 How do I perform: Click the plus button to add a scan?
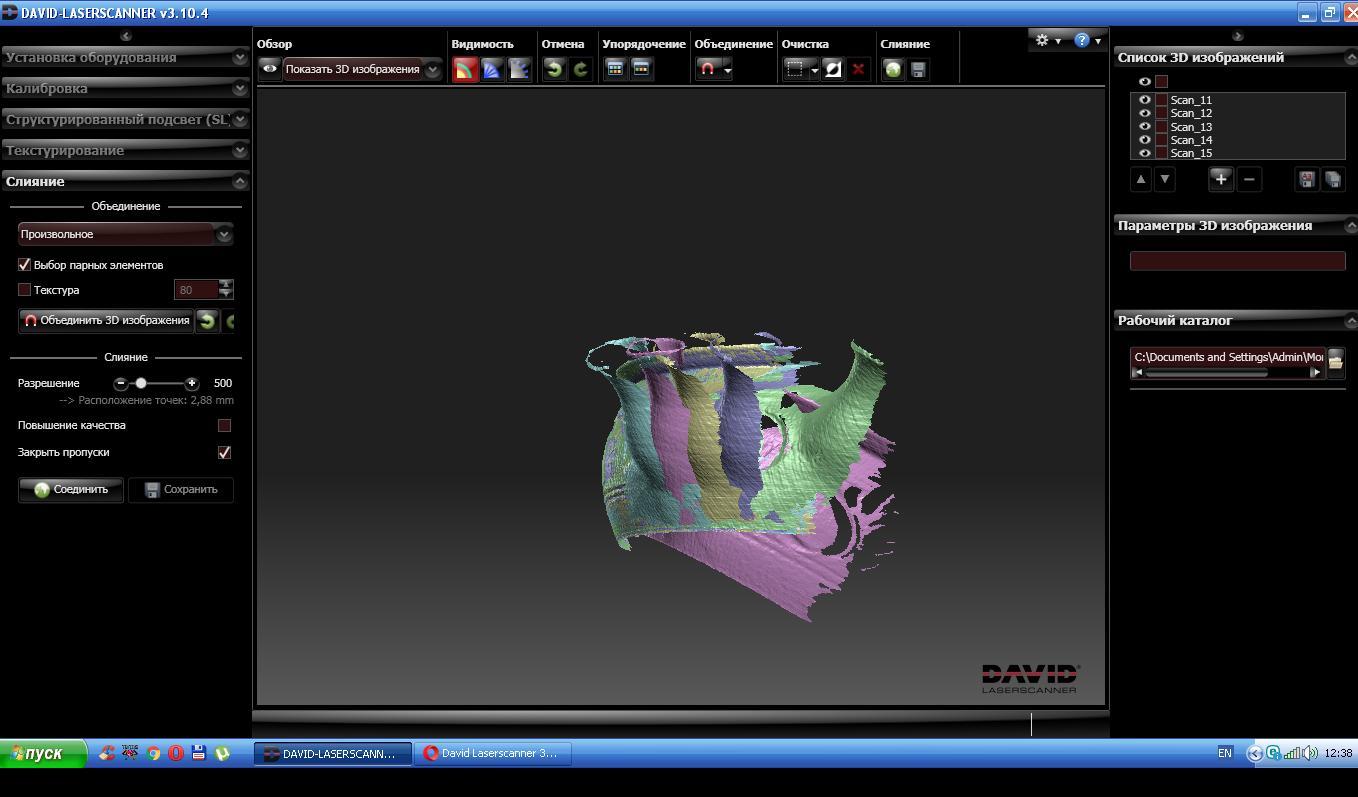(1220, 179)
